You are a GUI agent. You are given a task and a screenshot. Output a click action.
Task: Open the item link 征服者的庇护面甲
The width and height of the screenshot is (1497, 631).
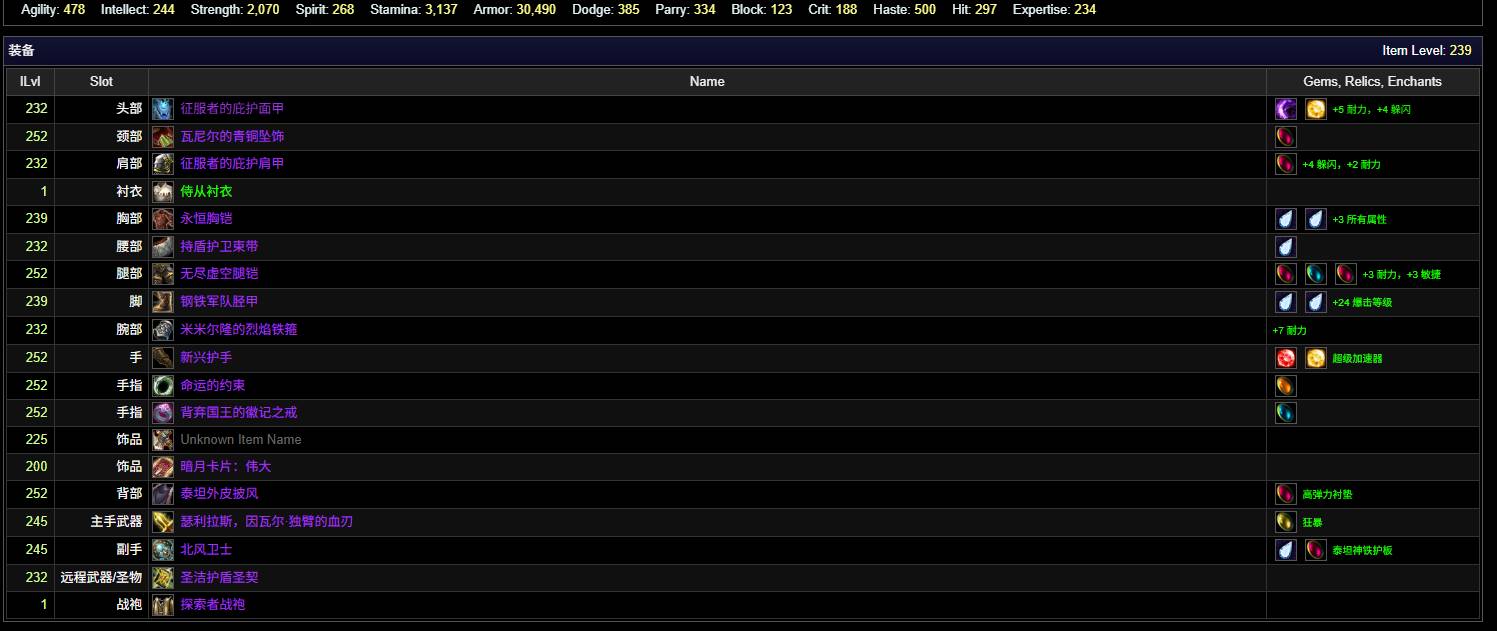232,108
